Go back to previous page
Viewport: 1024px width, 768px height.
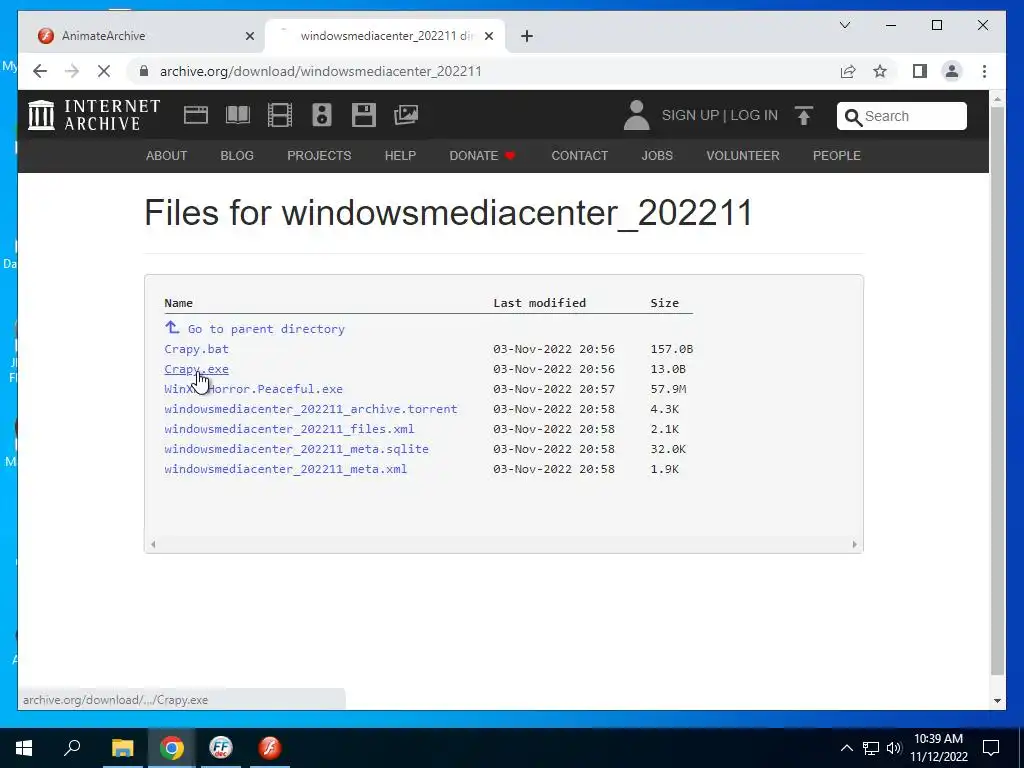[x=40, y=71]
